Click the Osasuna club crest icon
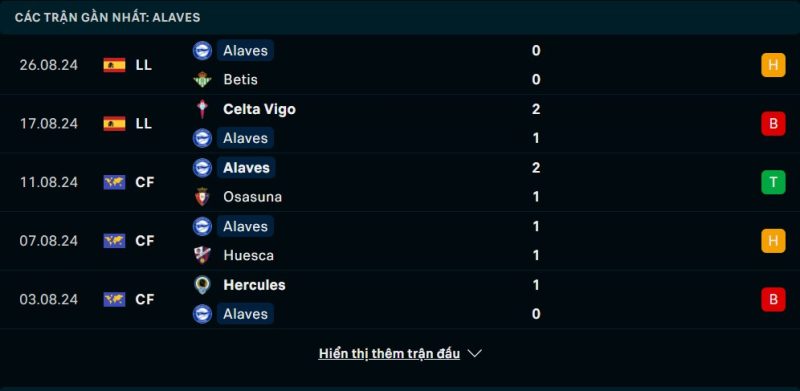This screenshot has width=800, height=391. coord(203,197)
